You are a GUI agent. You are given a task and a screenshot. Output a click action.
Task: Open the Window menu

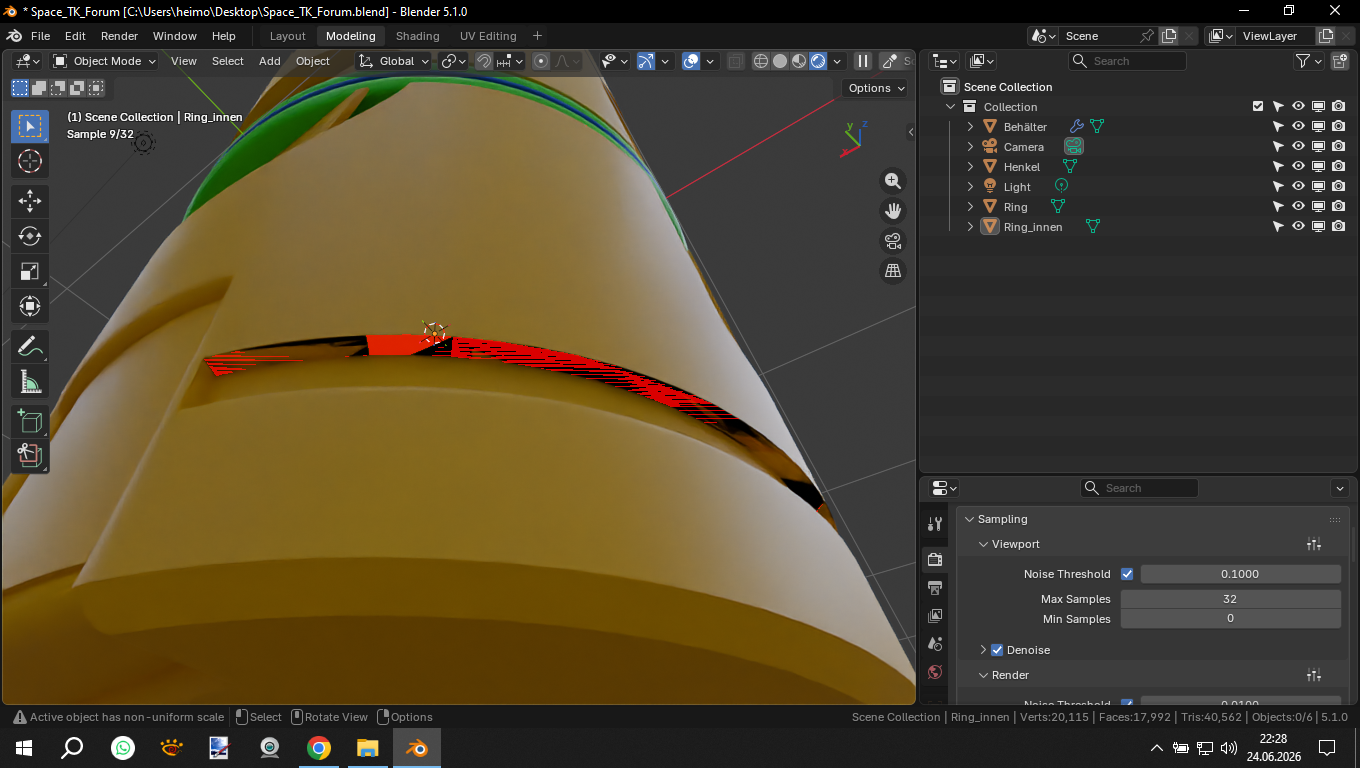[175, 36]
